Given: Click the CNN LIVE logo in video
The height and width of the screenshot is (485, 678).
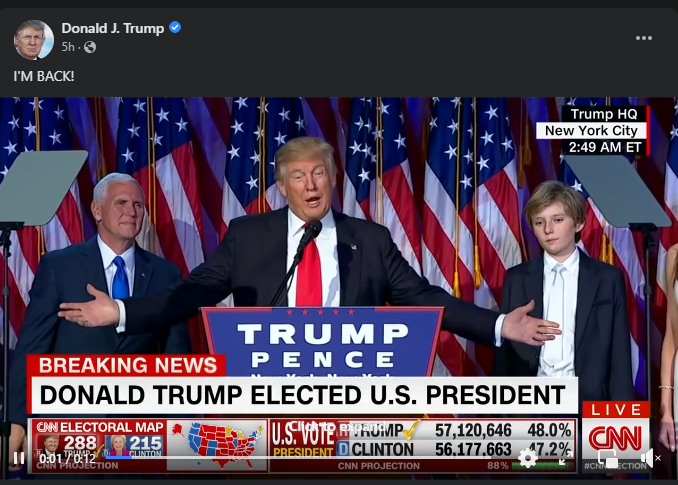Looking at the screenshot, I should (x=615, y=431).
